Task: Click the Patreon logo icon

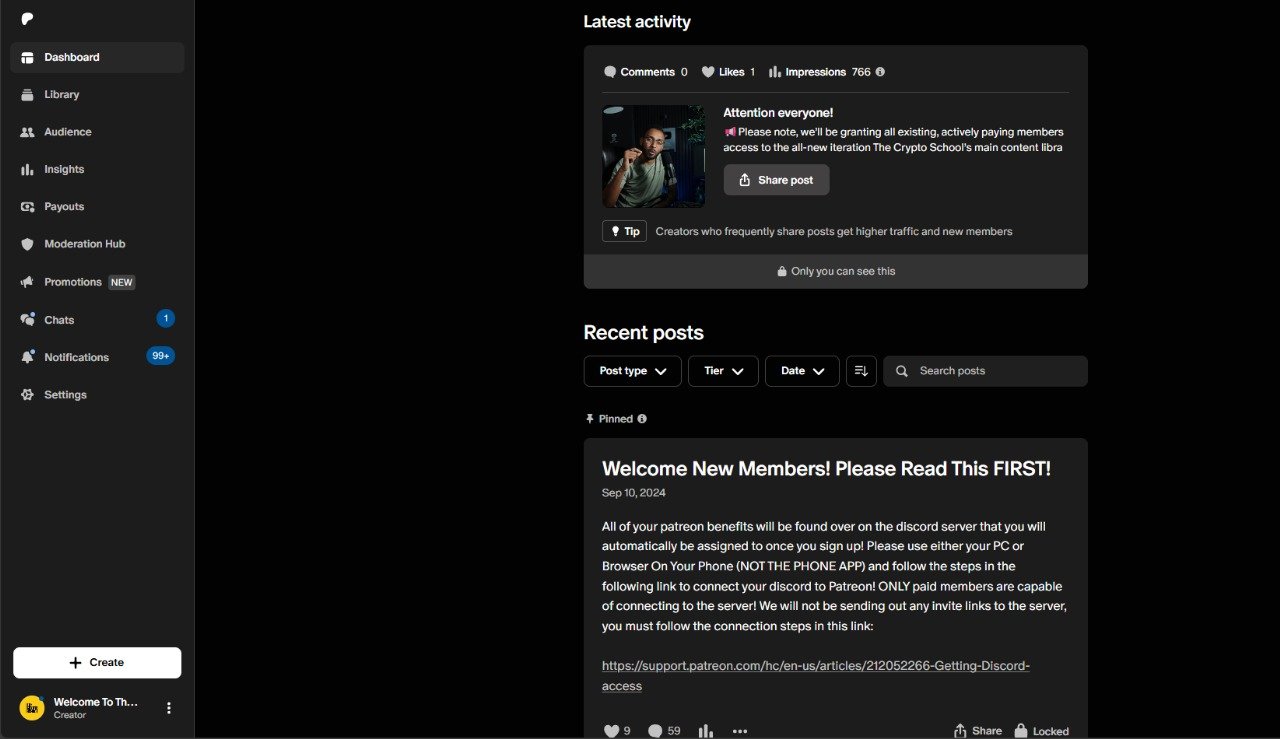Action: (27, 19)
